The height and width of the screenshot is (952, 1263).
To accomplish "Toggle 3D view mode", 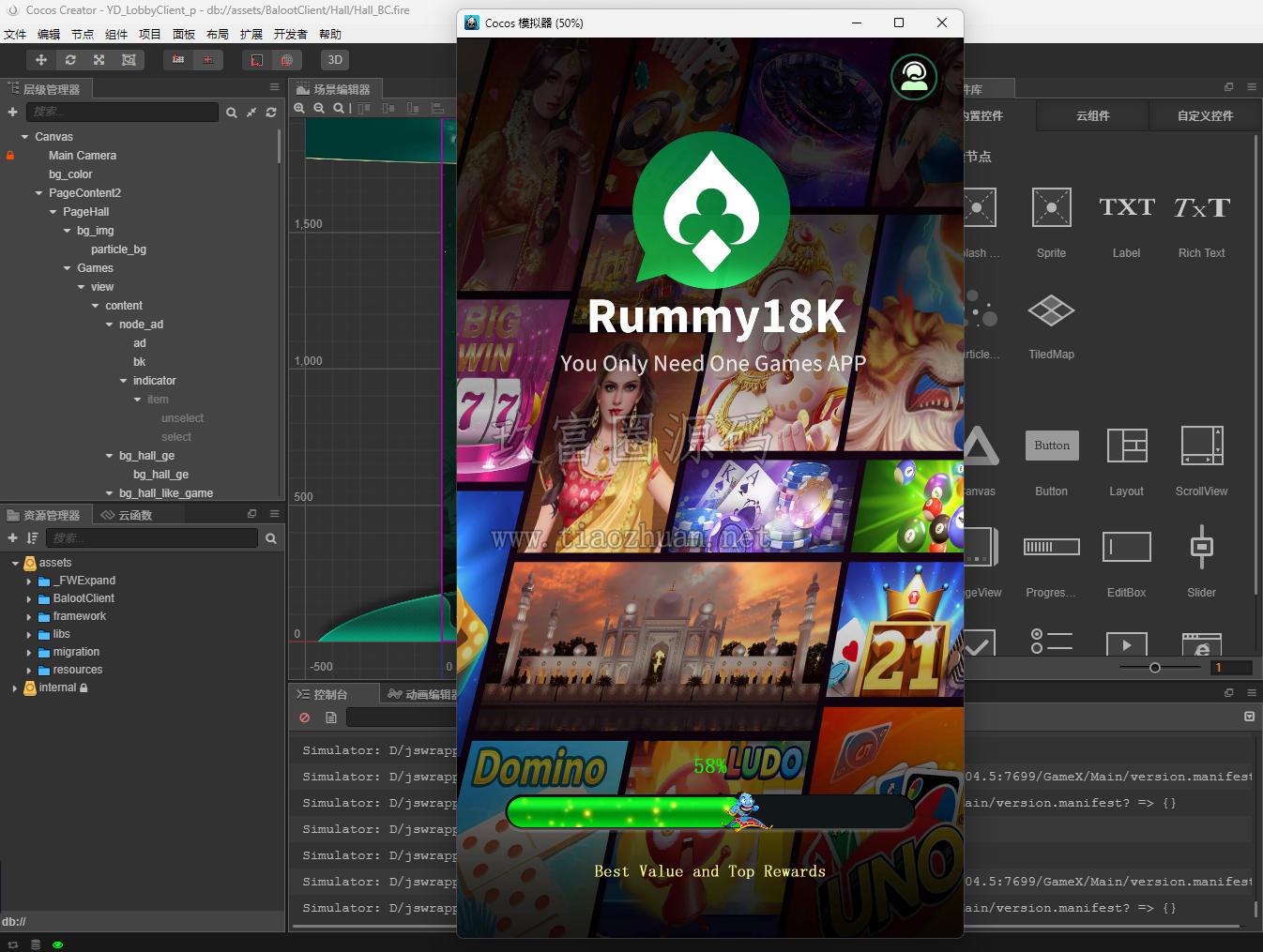I will click(x=335, y=59).
